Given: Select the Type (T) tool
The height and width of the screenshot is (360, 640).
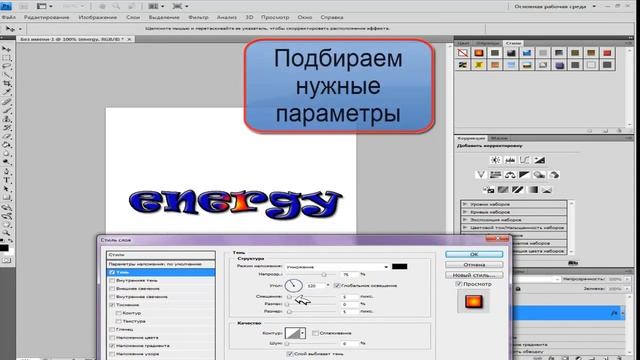Looking at the screenshot, I should pyautogui.click(x=7, y=180).
